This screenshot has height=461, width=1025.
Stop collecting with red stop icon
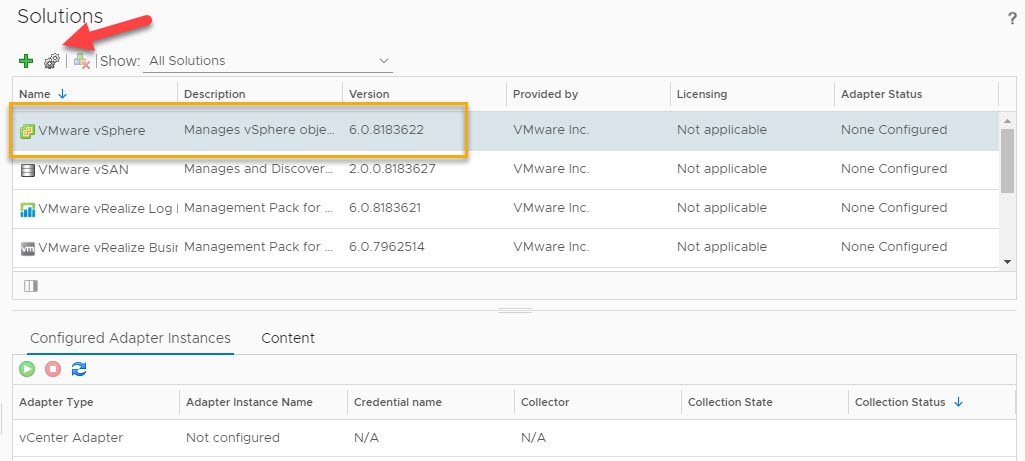(x=53, y=369)
